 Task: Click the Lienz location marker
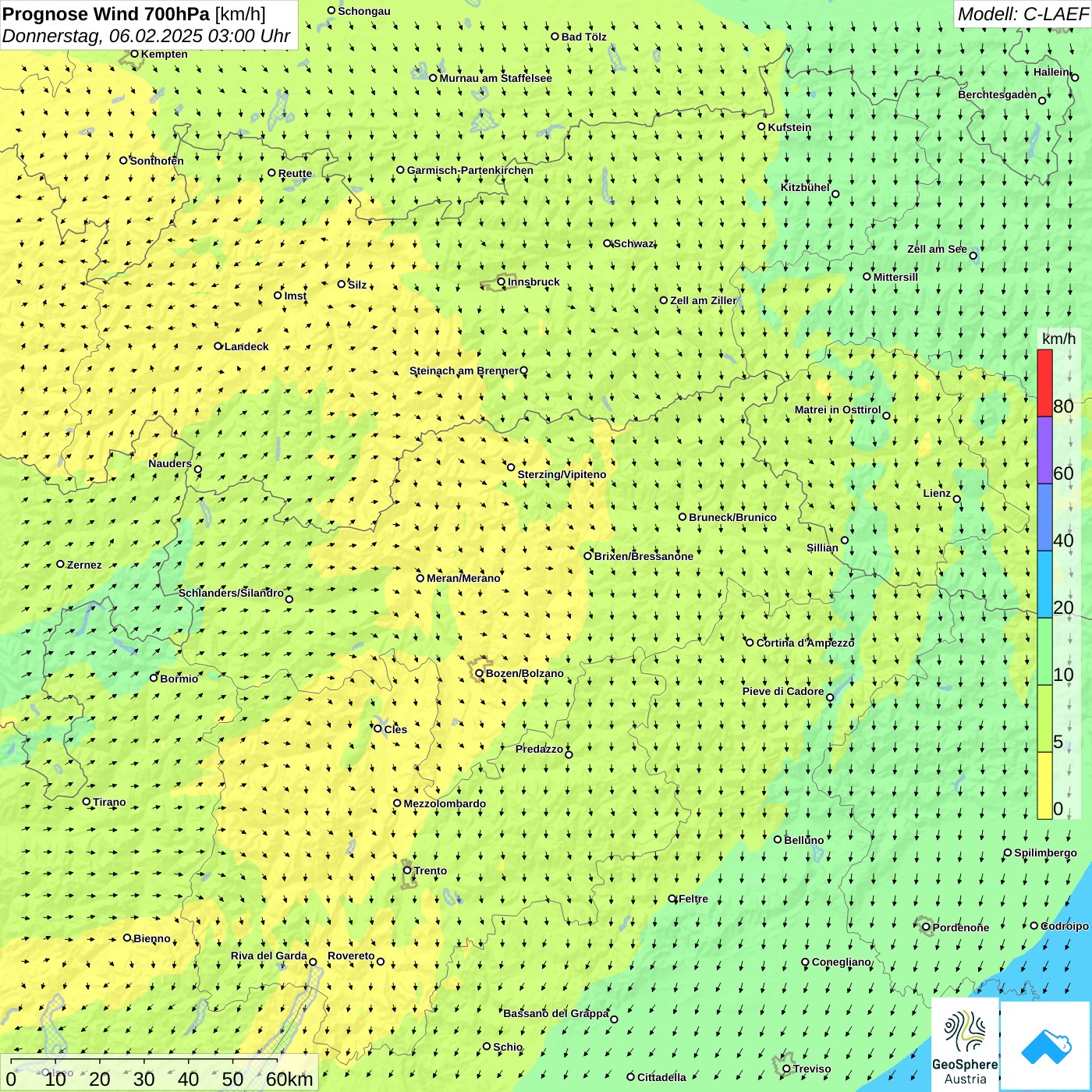point(957,499)
